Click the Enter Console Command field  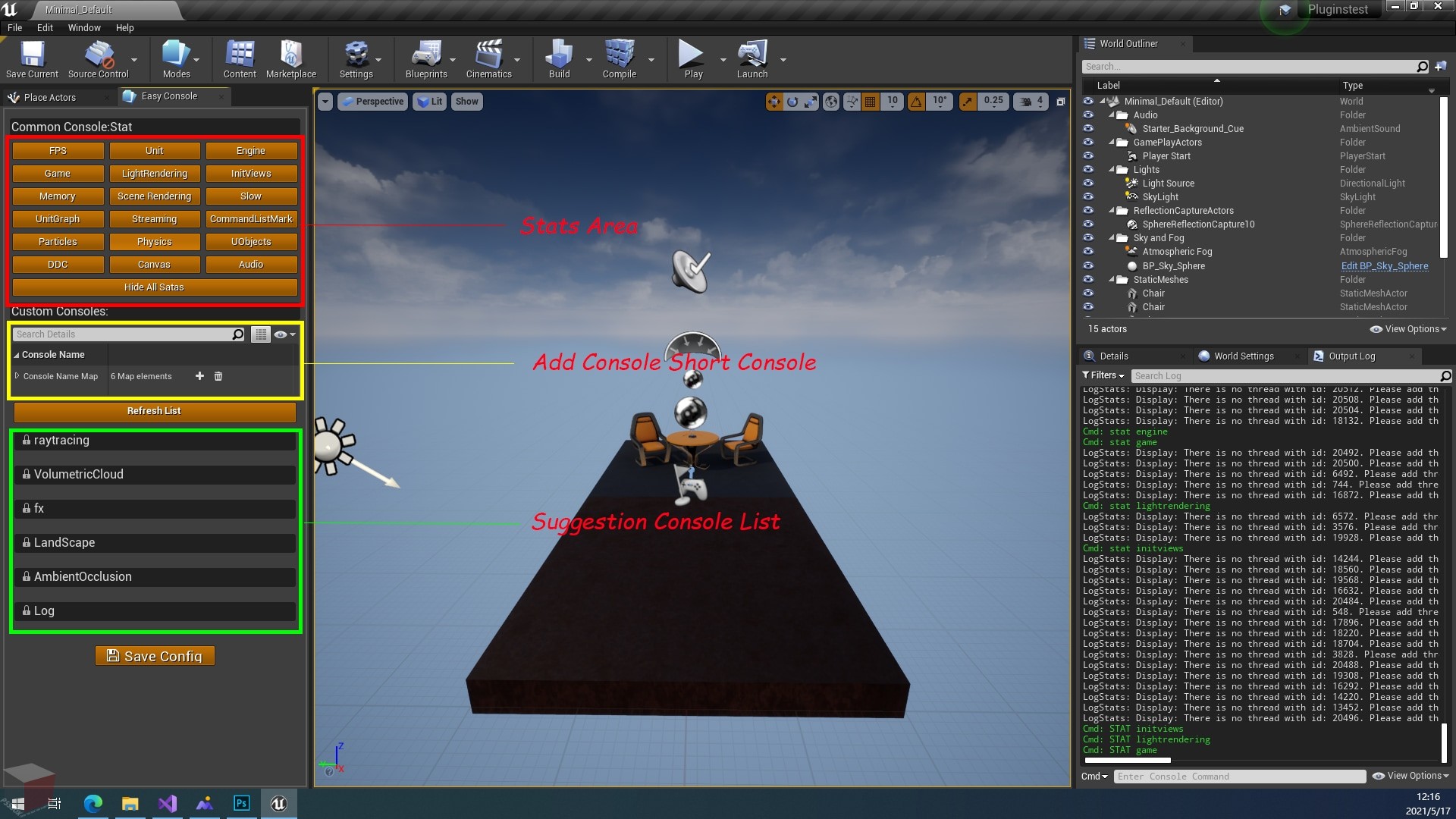click(x=1239, y=777)
